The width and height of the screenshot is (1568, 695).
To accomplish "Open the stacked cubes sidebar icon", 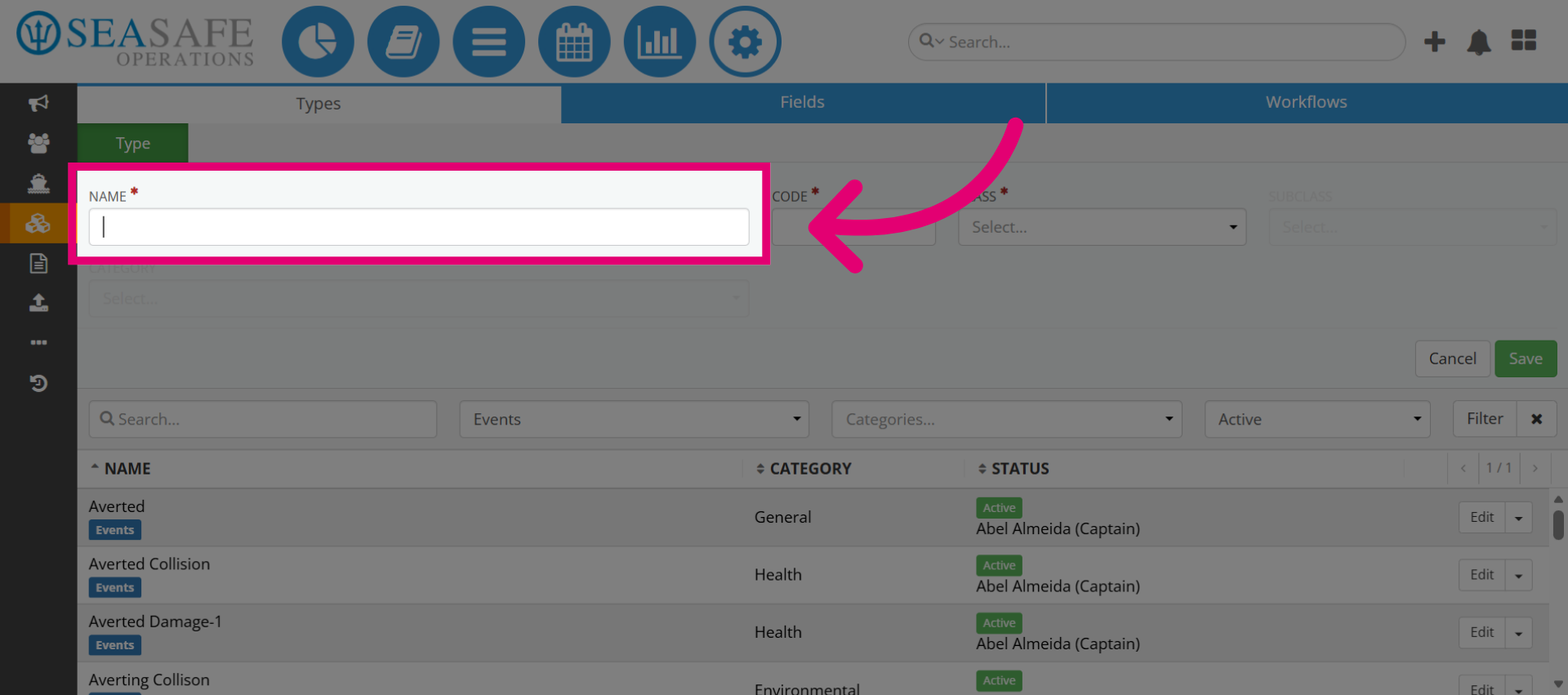I will pos(38,223).
